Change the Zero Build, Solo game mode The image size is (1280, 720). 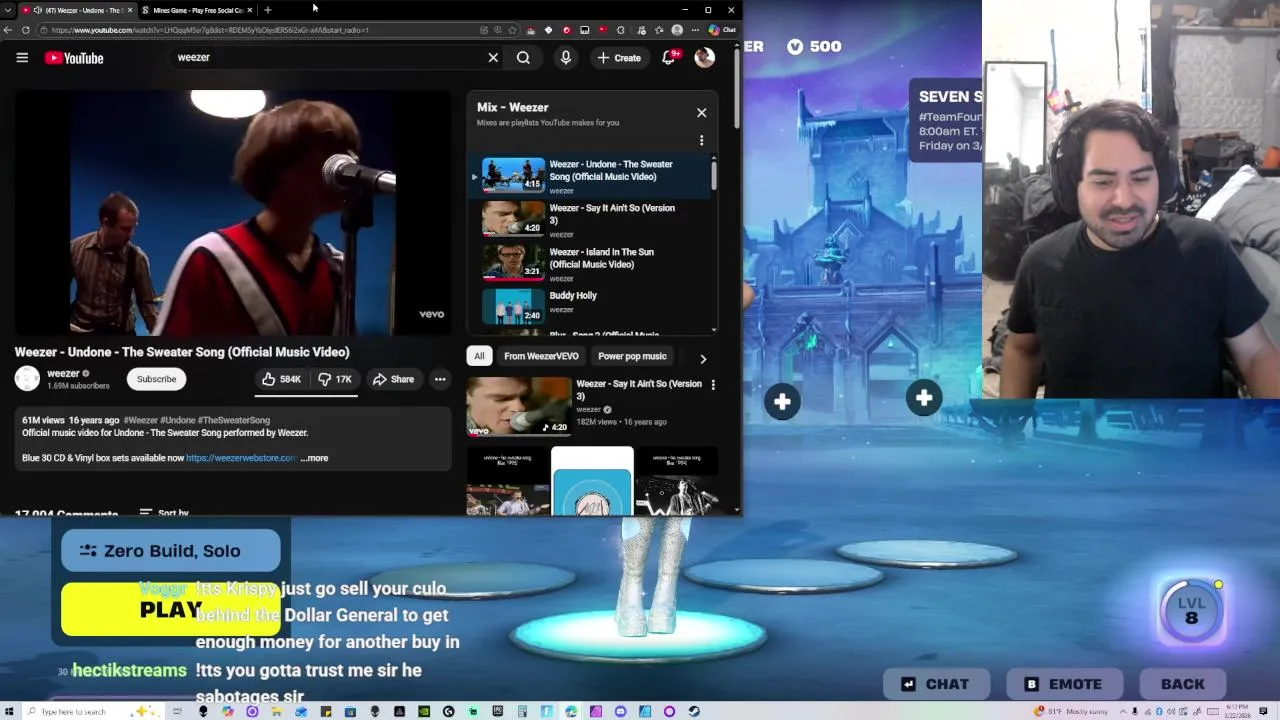(x=171, y=551)
